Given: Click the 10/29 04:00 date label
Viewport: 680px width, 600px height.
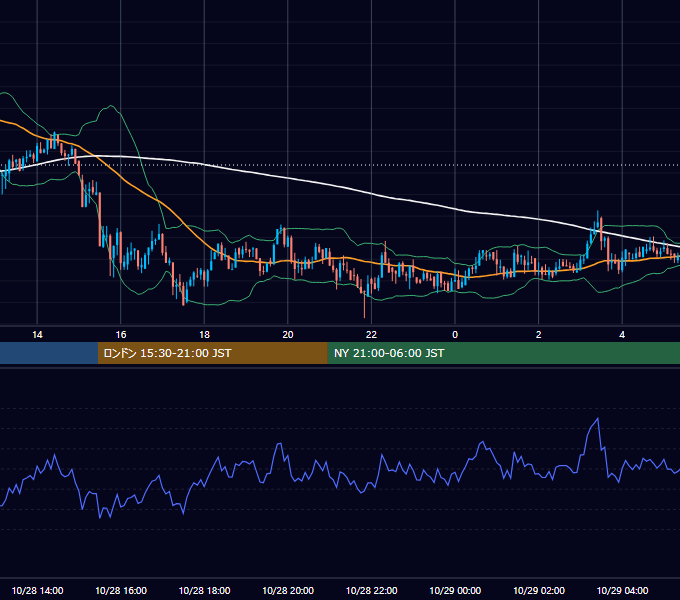Looking at the screenshot, I should [x=622, y=590].
